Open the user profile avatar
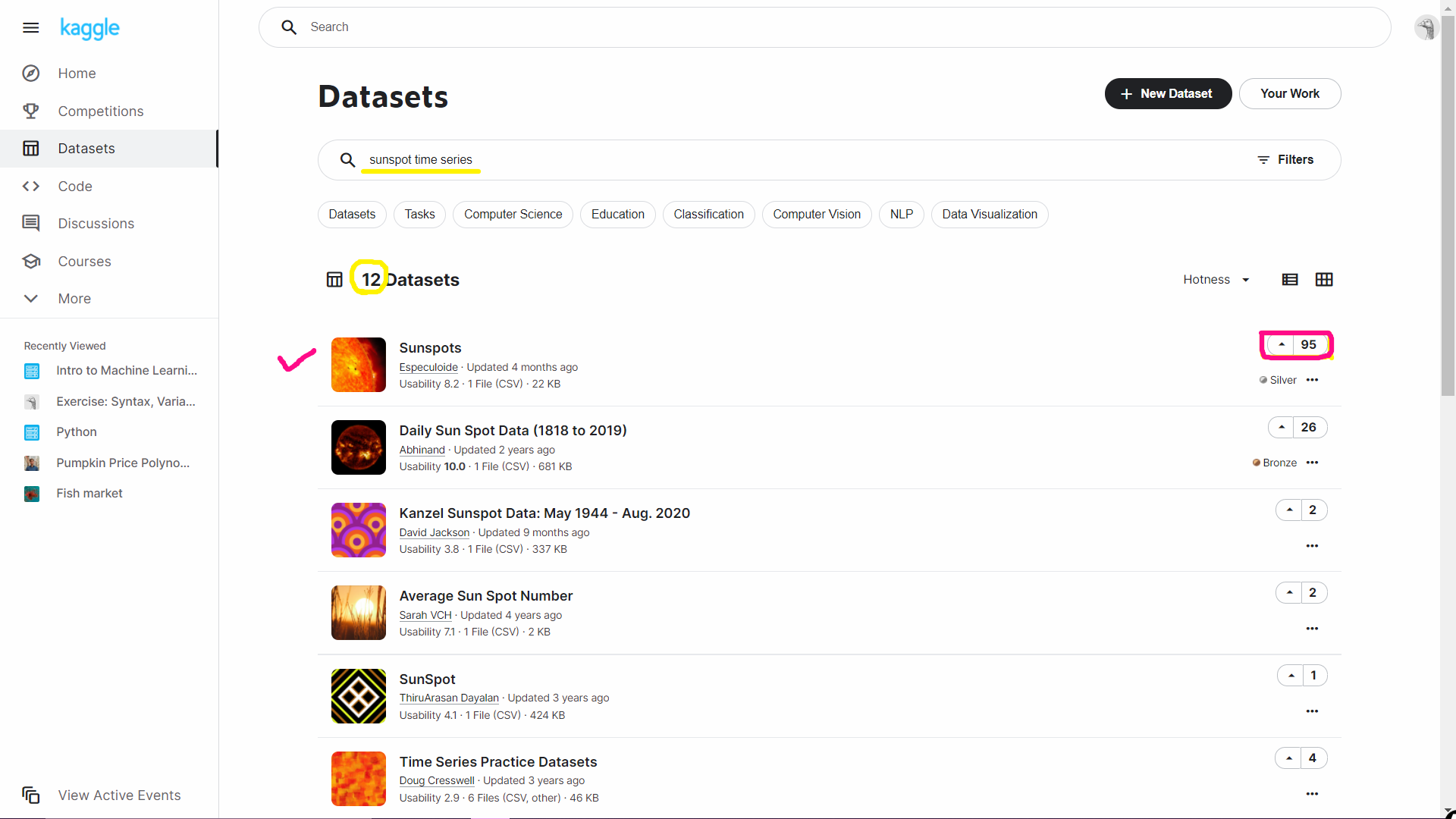 click(x=1426, y=28)
